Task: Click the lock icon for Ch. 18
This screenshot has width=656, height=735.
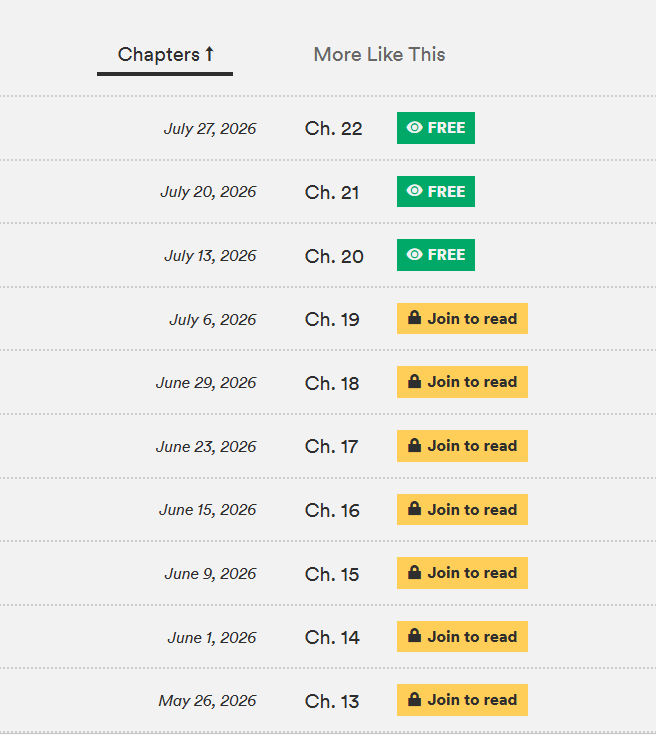Action: click(415, 381)
